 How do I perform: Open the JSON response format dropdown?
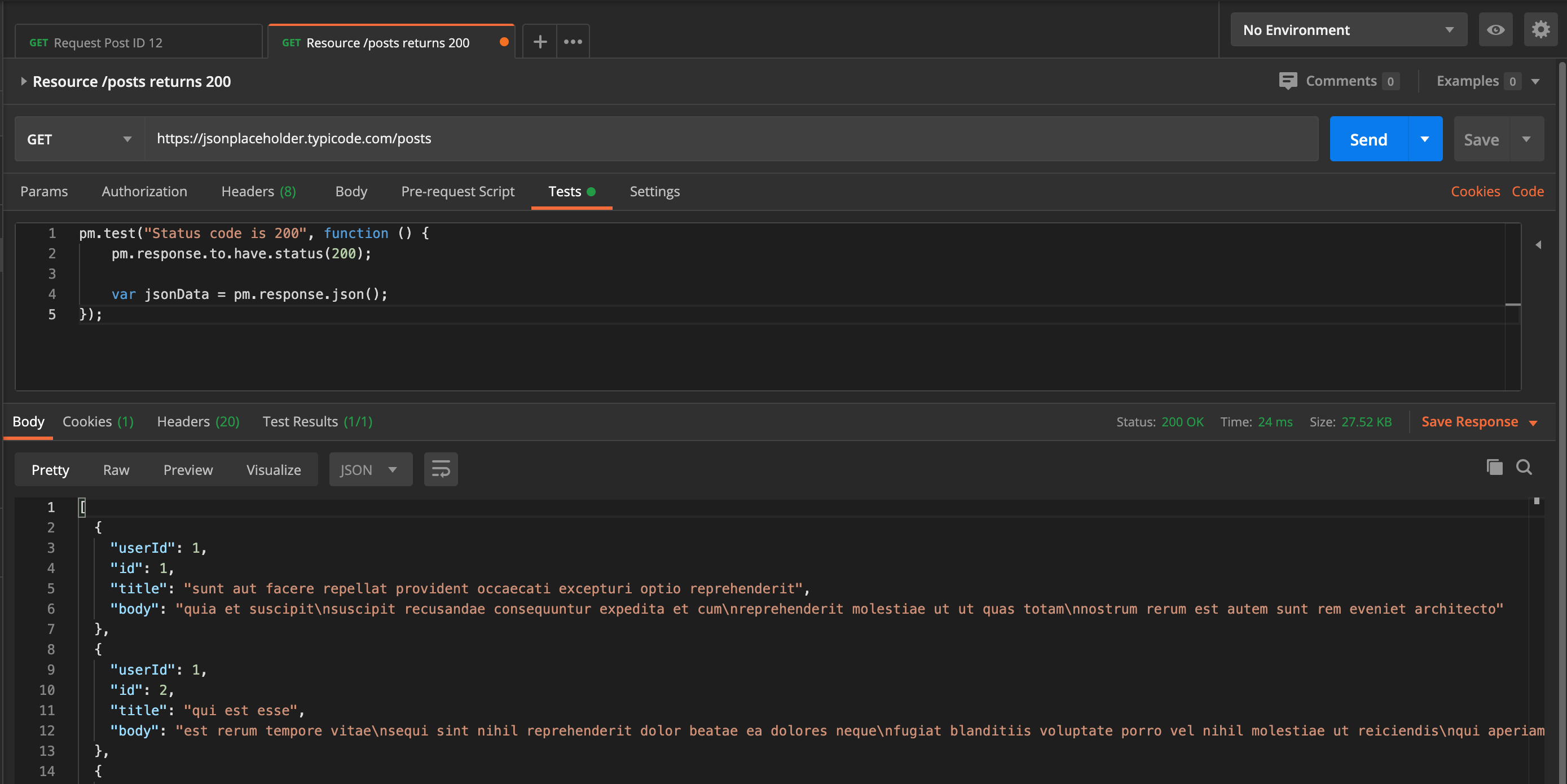[x=370, y=469]
